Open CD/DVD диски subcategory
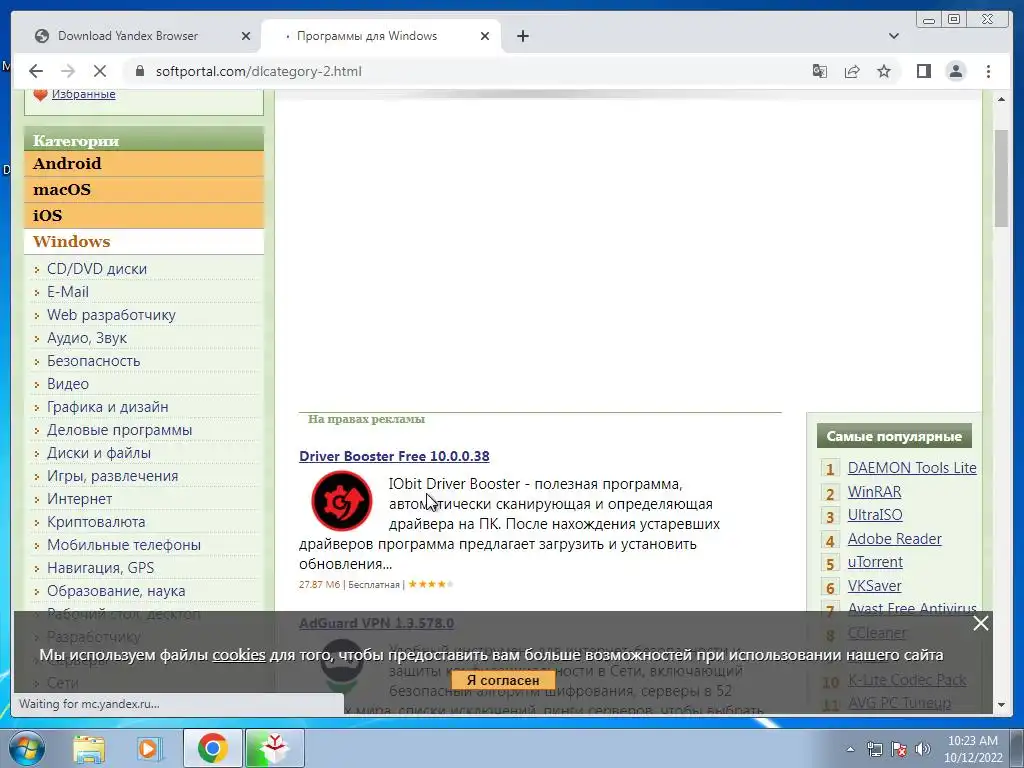The image size is (1024, 768). (97, 269)
